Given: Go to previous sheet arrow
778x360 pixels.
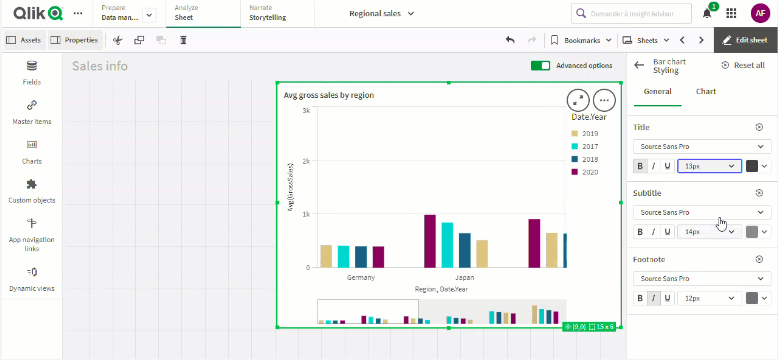Looking at the screenshot, I should point(682,40).
